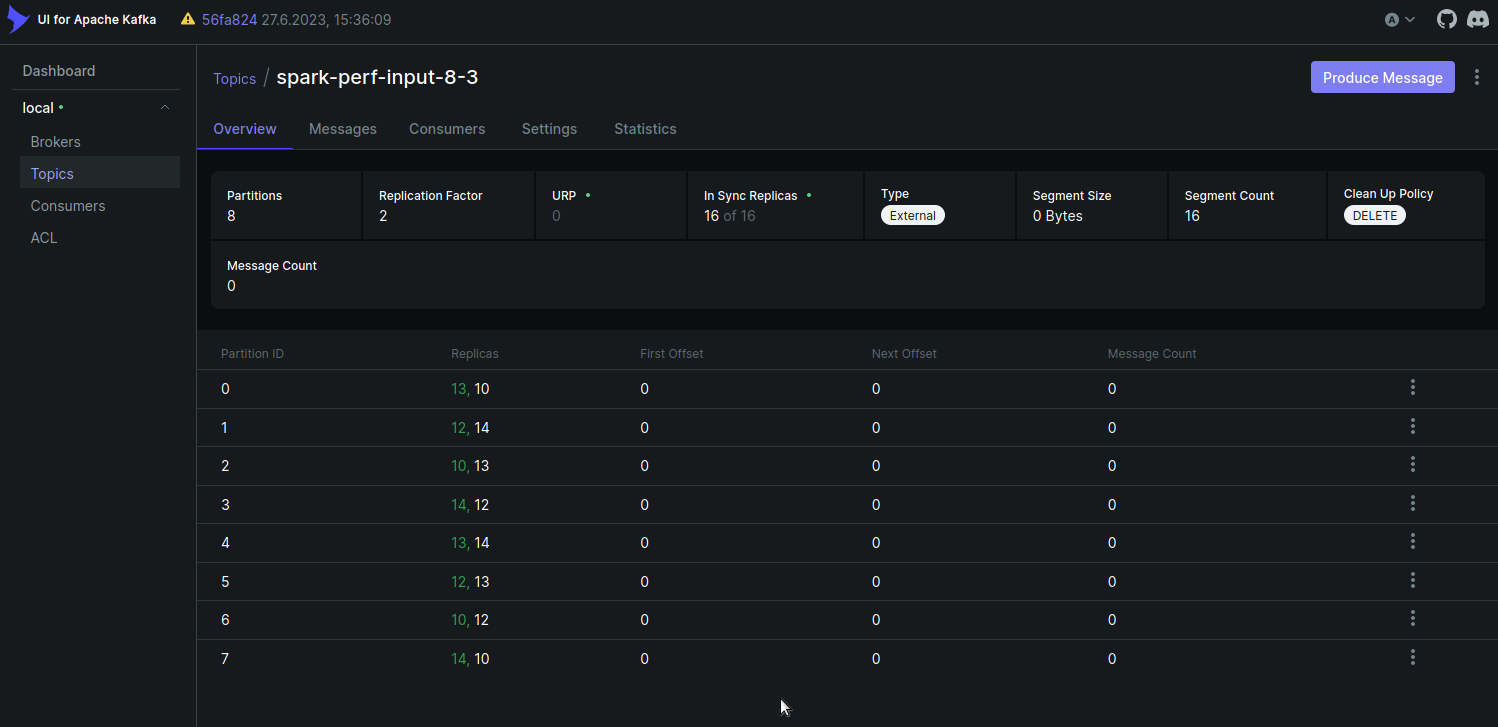Viewport: 1498px width, 727px height.
Task: Click replicas '10, 12' of partition 6
Action: click(x=470, y=620)
